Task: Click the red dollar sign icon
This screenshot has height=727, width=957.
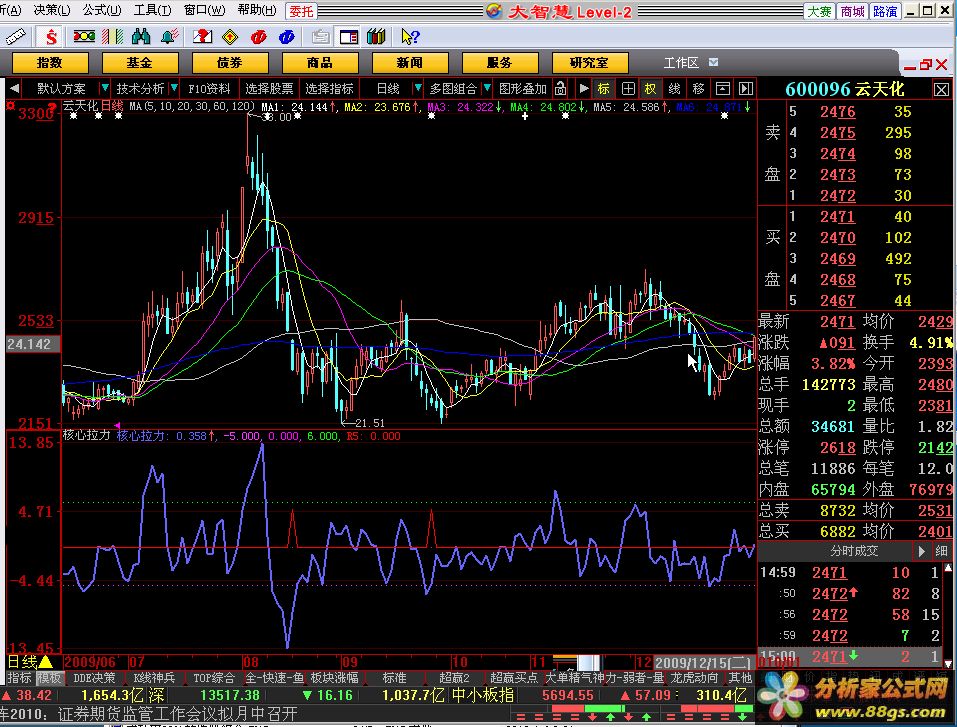Action: click(x=51, y=37)
